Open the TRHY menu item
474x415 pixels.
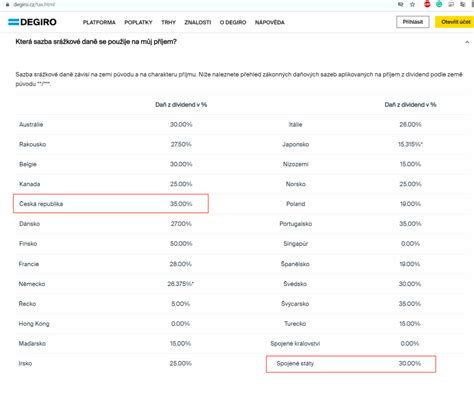(x=168, y=22)
